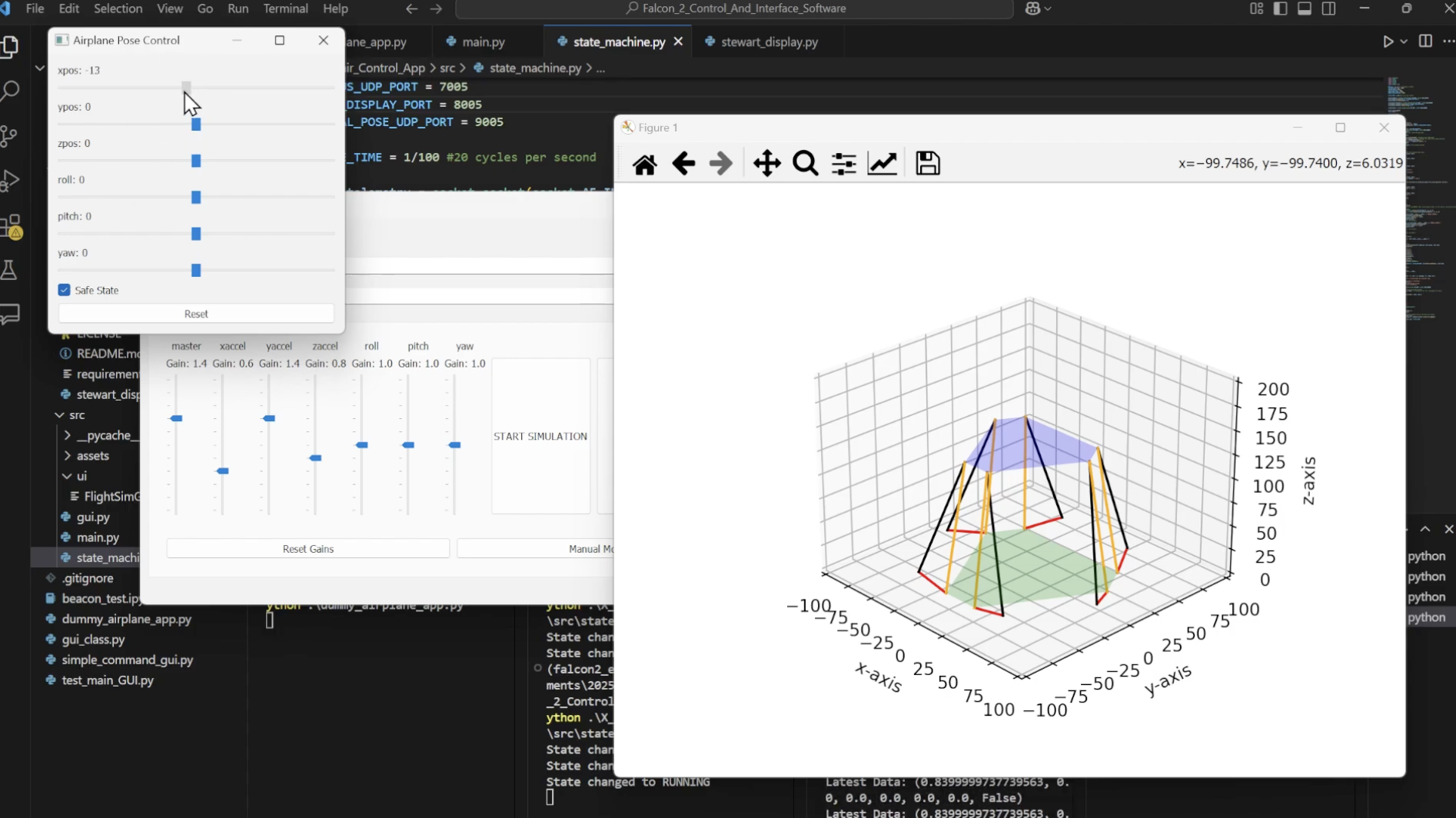Open the Edit axis parameters icon
The image size is (1456, 818).
coord(882,164)
